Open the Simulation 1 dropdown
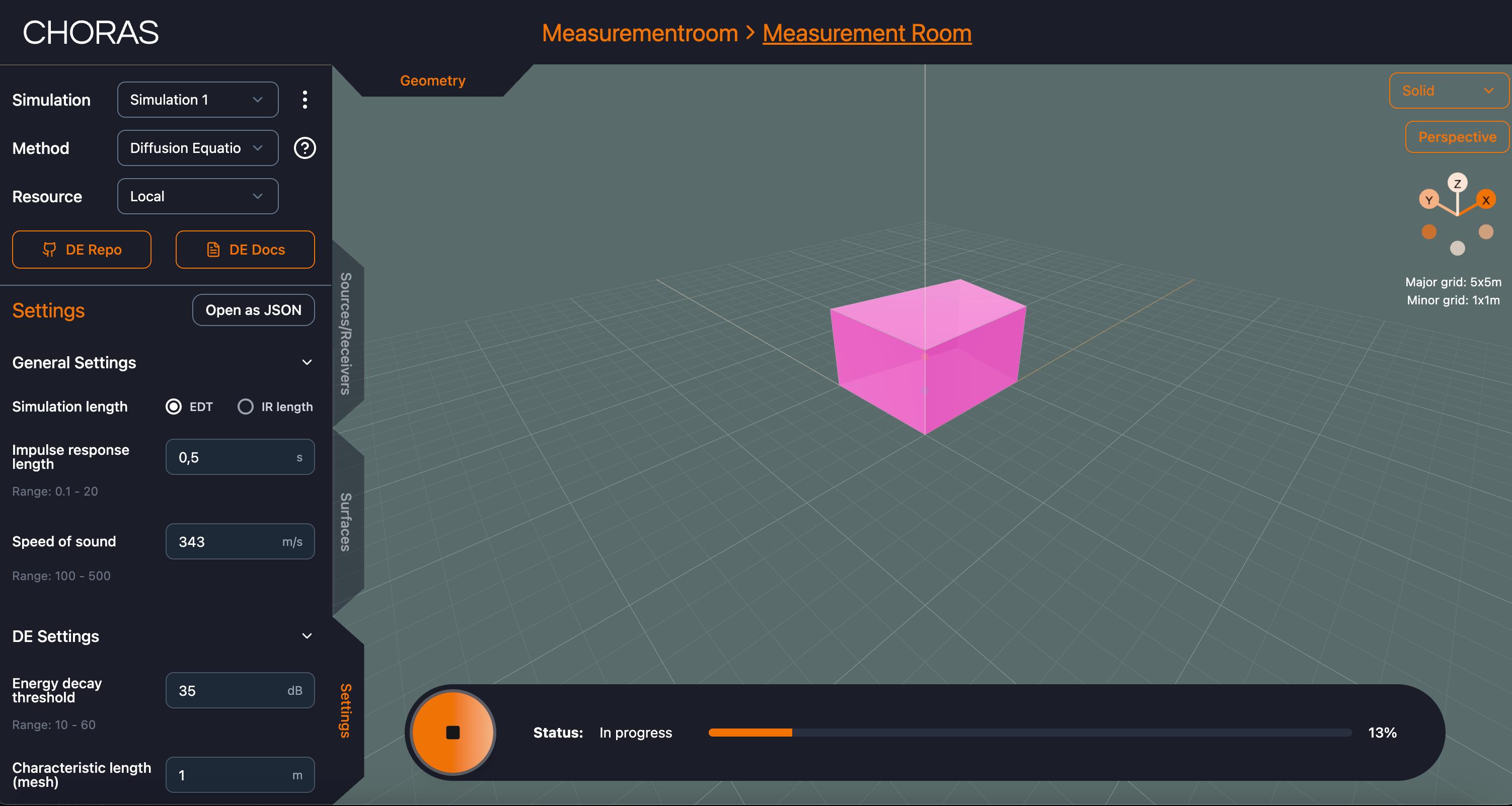 (198, 100)
